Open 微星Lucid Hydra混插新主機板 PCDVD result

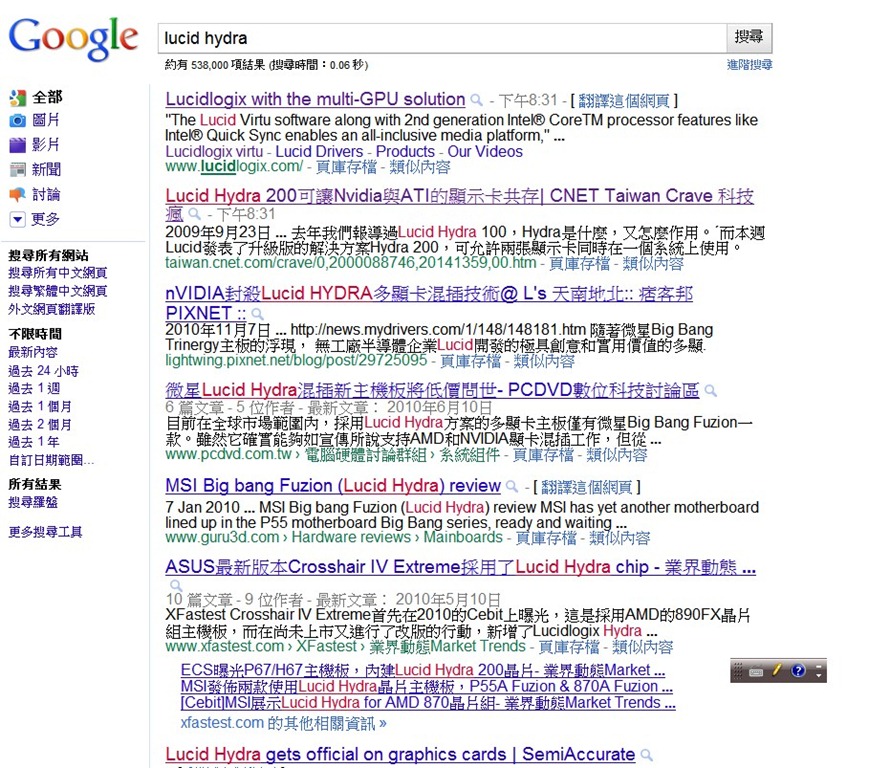click(x=432, y=390)
